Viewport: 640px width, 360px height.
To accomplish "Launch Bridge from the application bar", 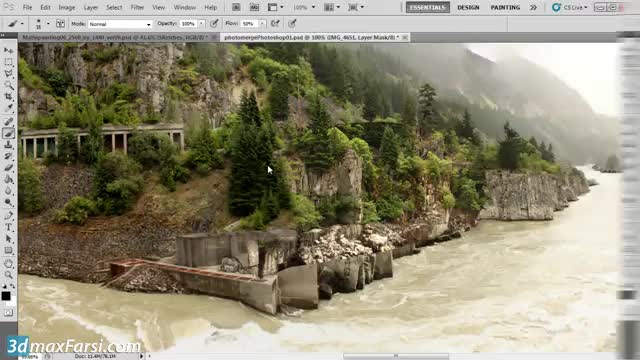I will [236, 7].
